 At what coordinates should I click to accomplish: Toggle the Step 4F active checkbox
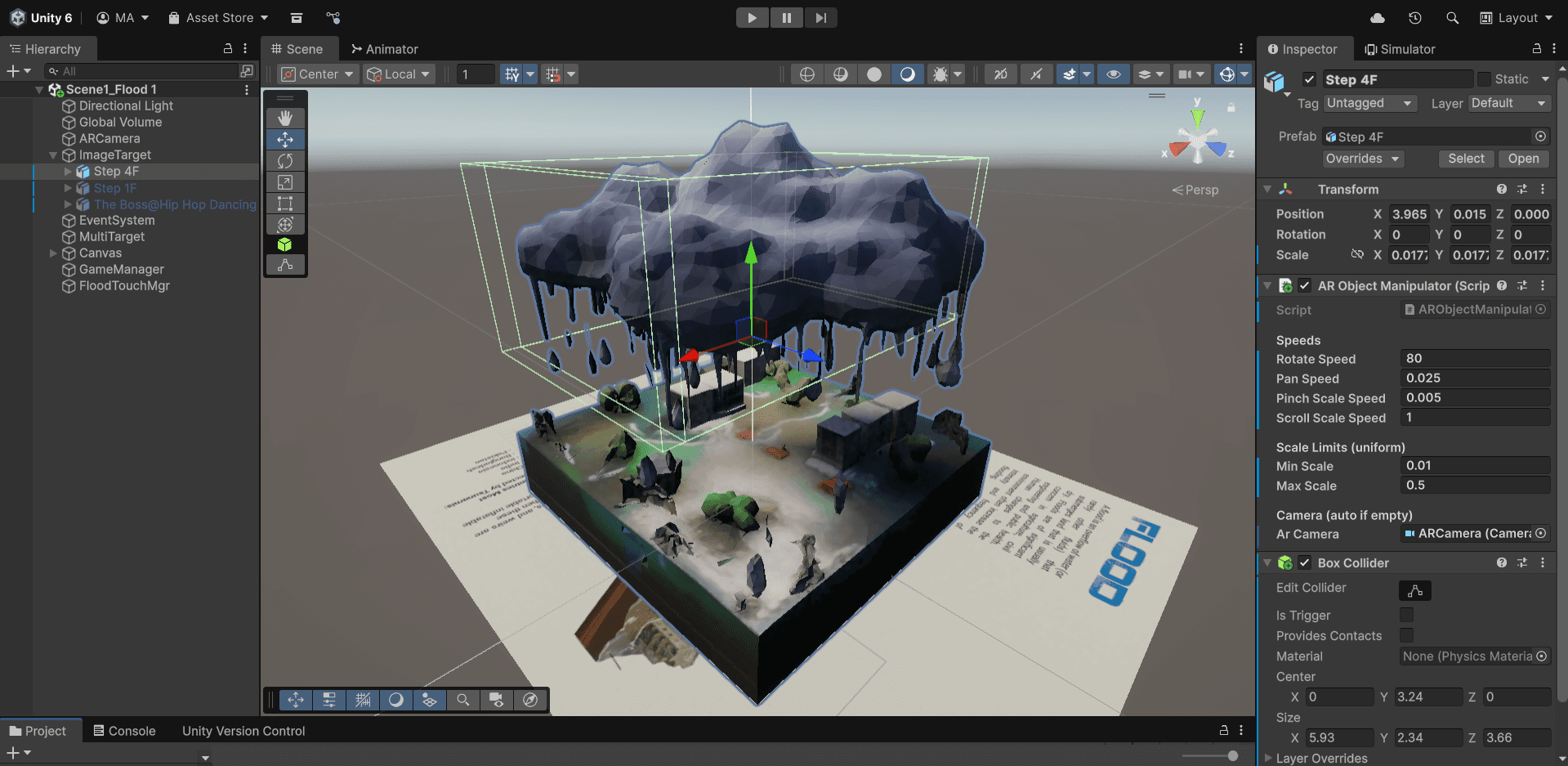tap(1309, 79)
